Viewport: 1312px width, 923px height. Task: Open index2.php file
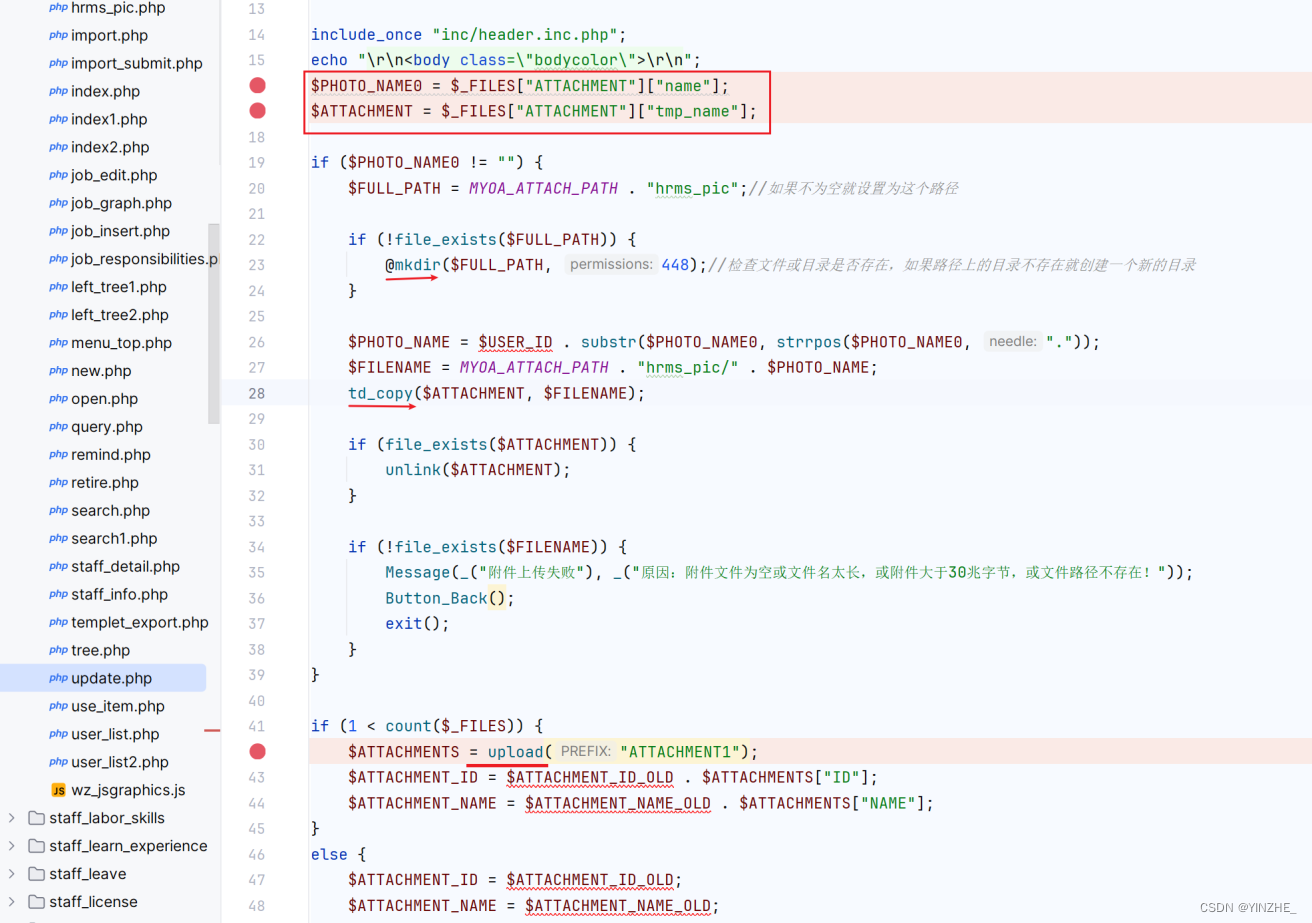click(x=110, y=148)
